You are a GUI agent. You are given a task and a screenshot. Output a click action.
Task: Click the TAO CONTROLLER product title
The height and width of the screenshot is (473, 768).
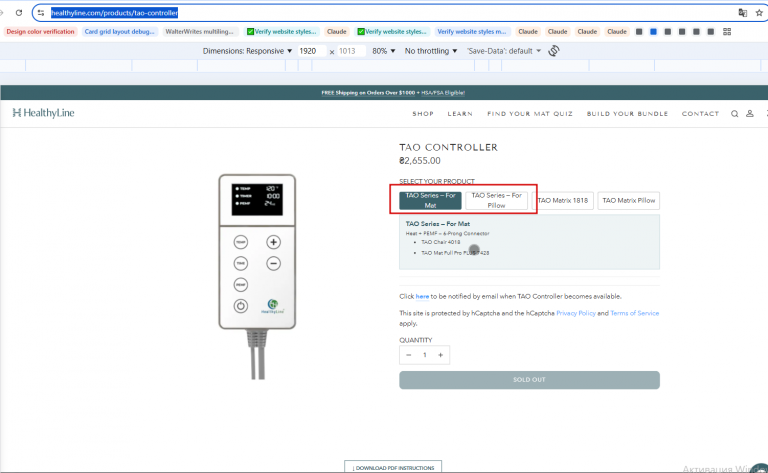tap(448, 147)
